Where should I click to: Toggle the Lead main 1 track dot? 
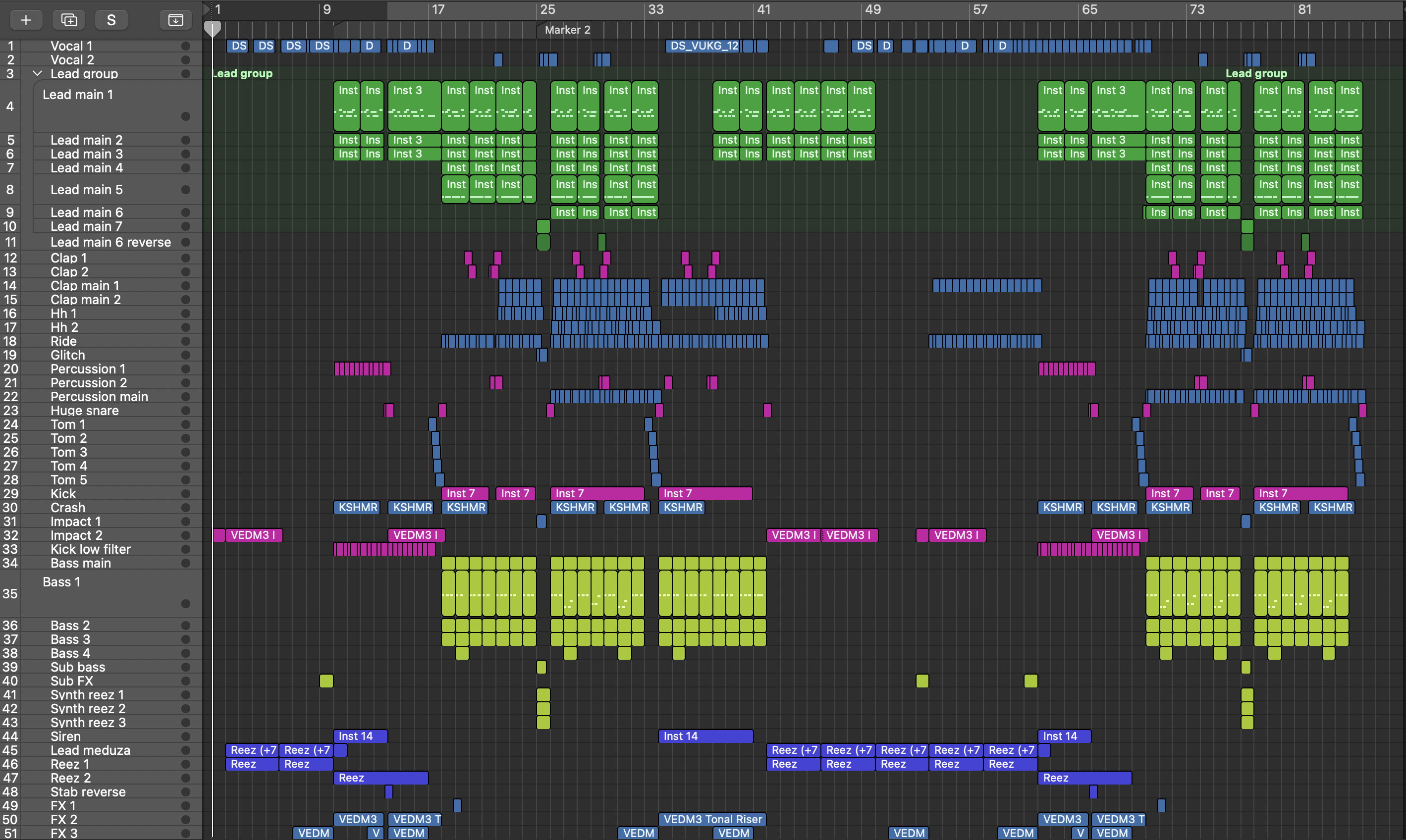(x=185, y=116)
